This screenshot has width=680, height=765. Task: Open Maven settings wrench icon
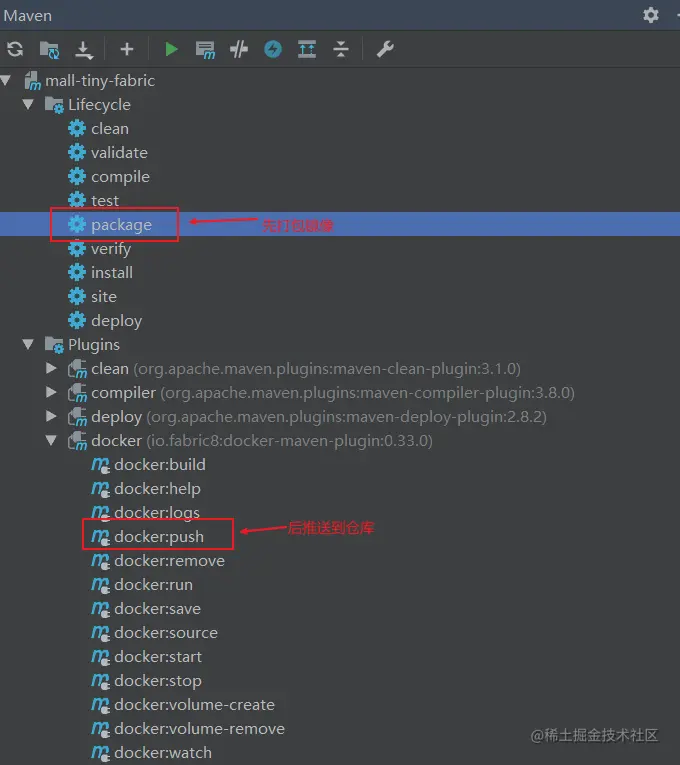[x=385, y=49]
